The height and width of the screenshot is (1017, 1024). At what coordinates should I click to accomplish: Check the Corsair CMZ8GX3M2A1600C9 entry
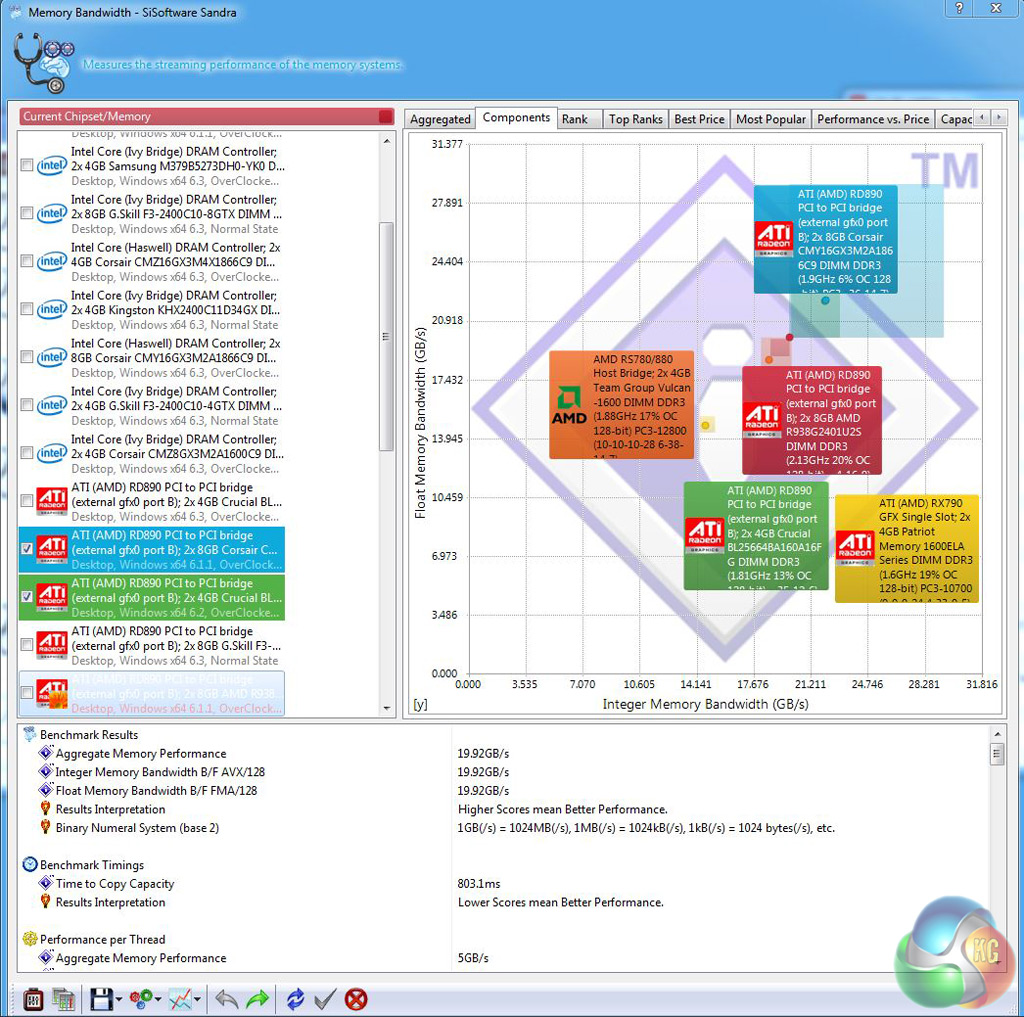click(27, 453)
